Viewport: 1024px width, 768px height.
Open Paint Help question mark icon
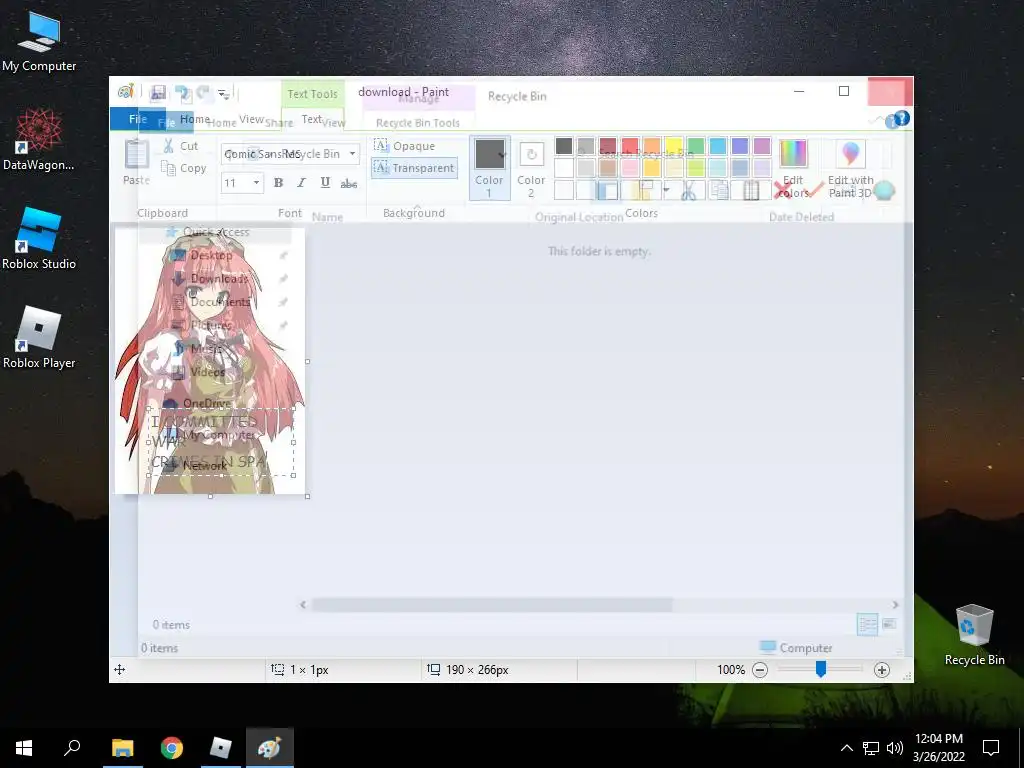tap(901, 118)
